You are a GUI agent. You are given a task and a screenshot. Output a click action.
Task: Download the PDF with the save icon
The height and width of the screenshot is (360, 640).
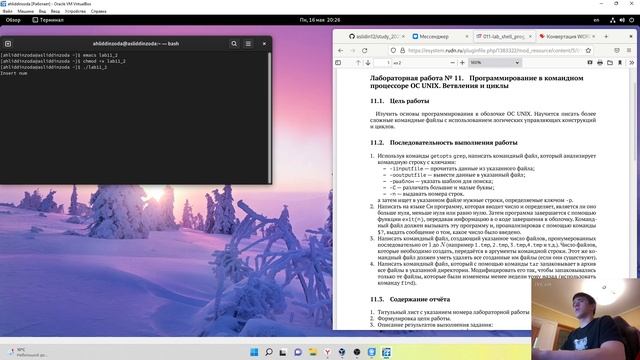tap(620, 63)
